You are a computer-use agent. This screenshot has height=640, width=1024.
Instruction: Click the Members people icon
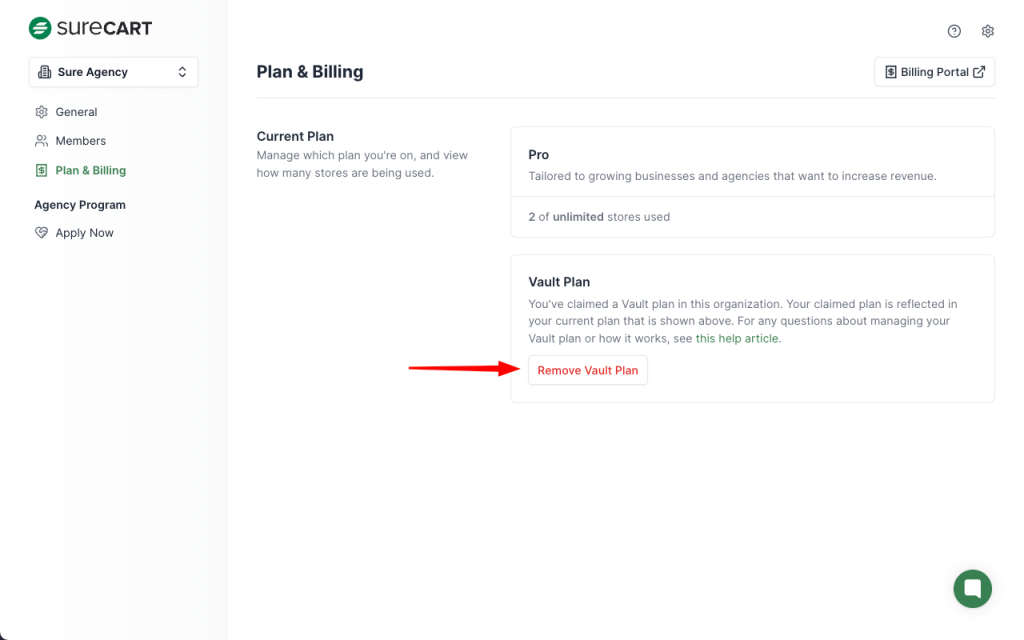tap(41, 141)
